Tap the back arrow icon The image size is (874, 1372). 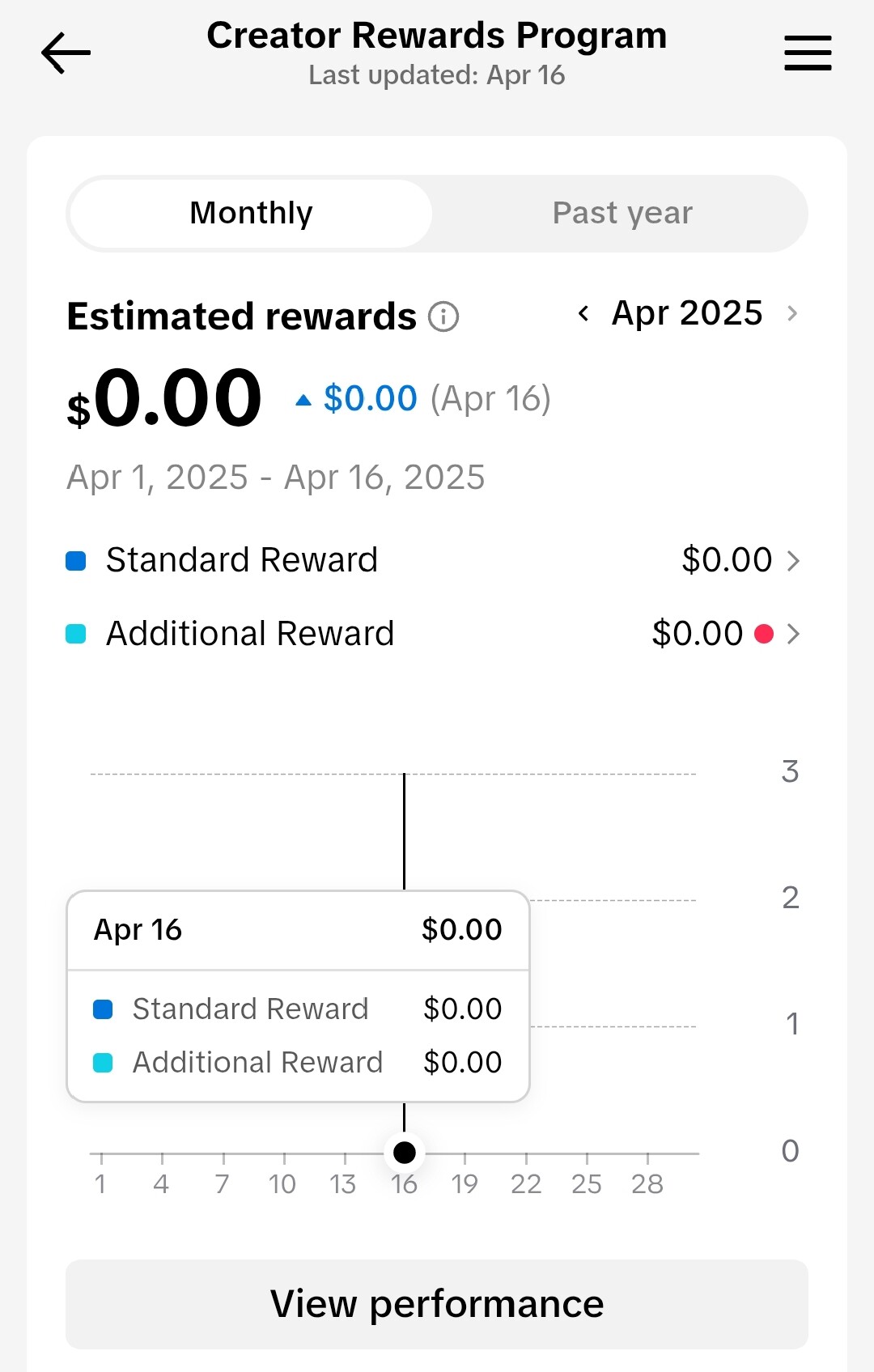66,53
